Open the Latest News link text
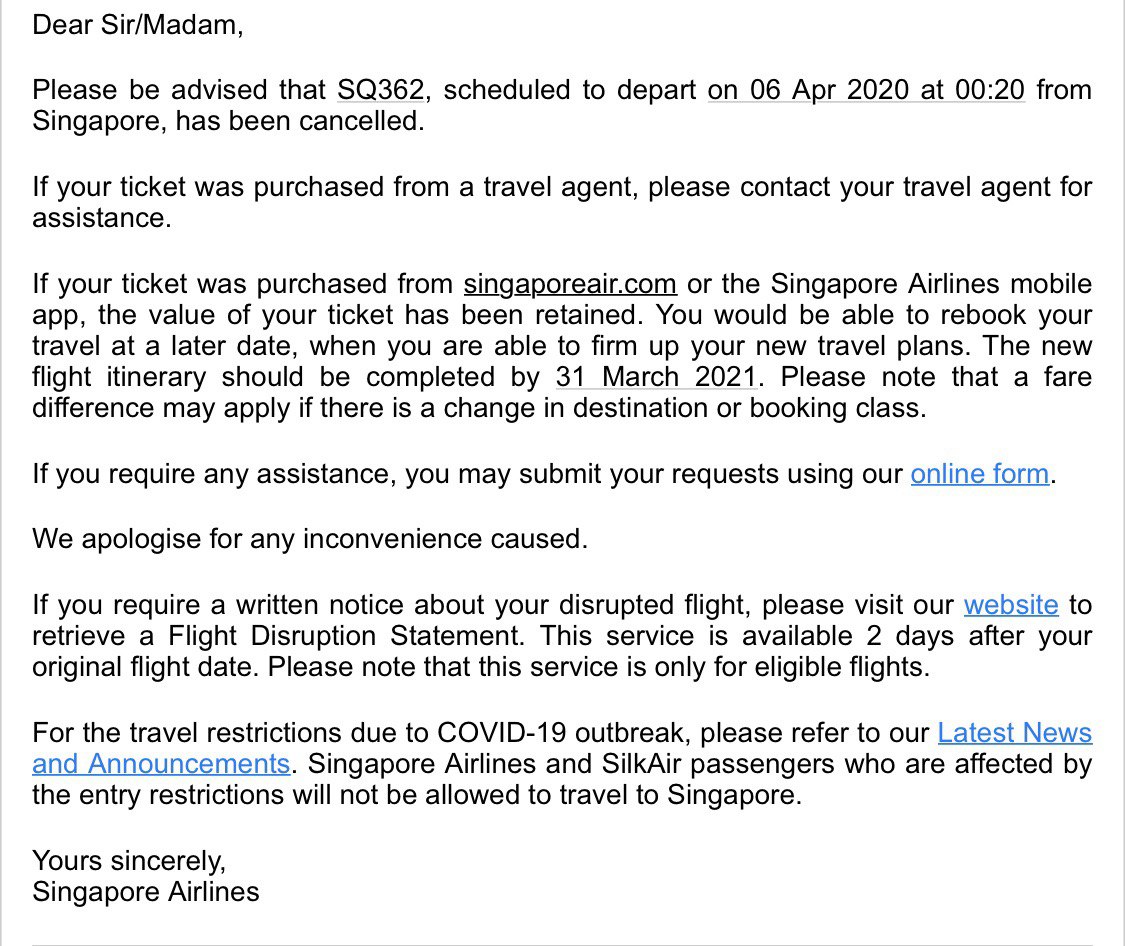This screenshot has width=1125, height=946. click(x=1015, y=732)
